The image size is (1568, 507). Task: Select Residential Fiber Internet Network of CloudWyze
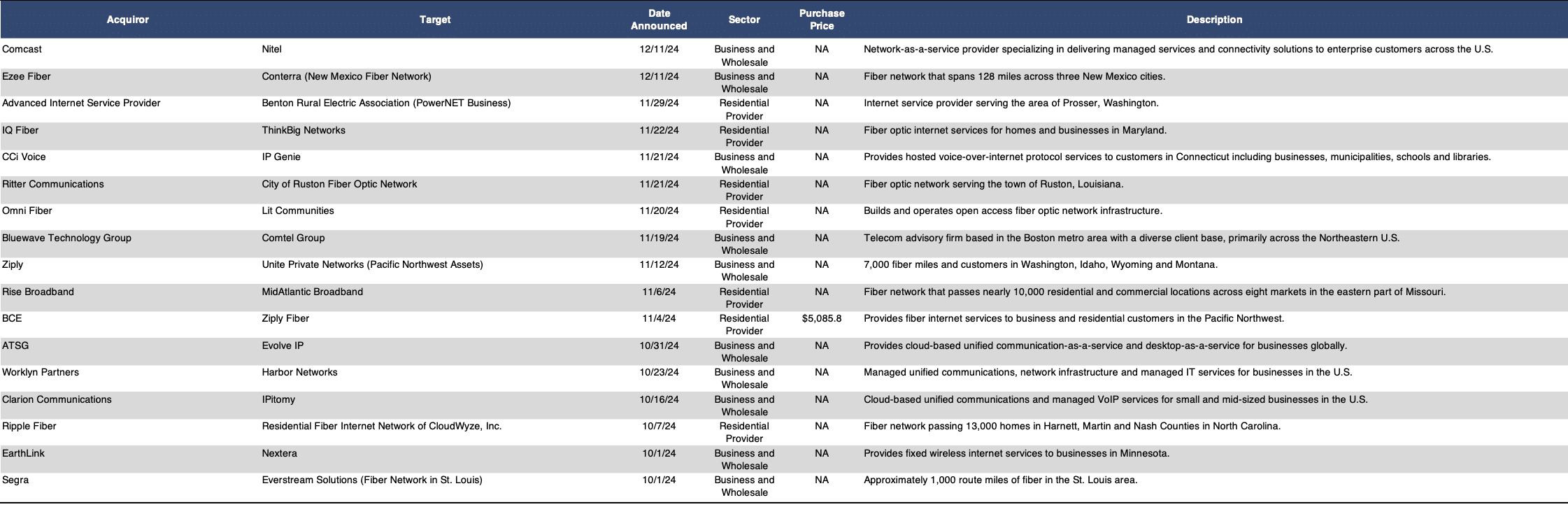(x=382, y=426)
